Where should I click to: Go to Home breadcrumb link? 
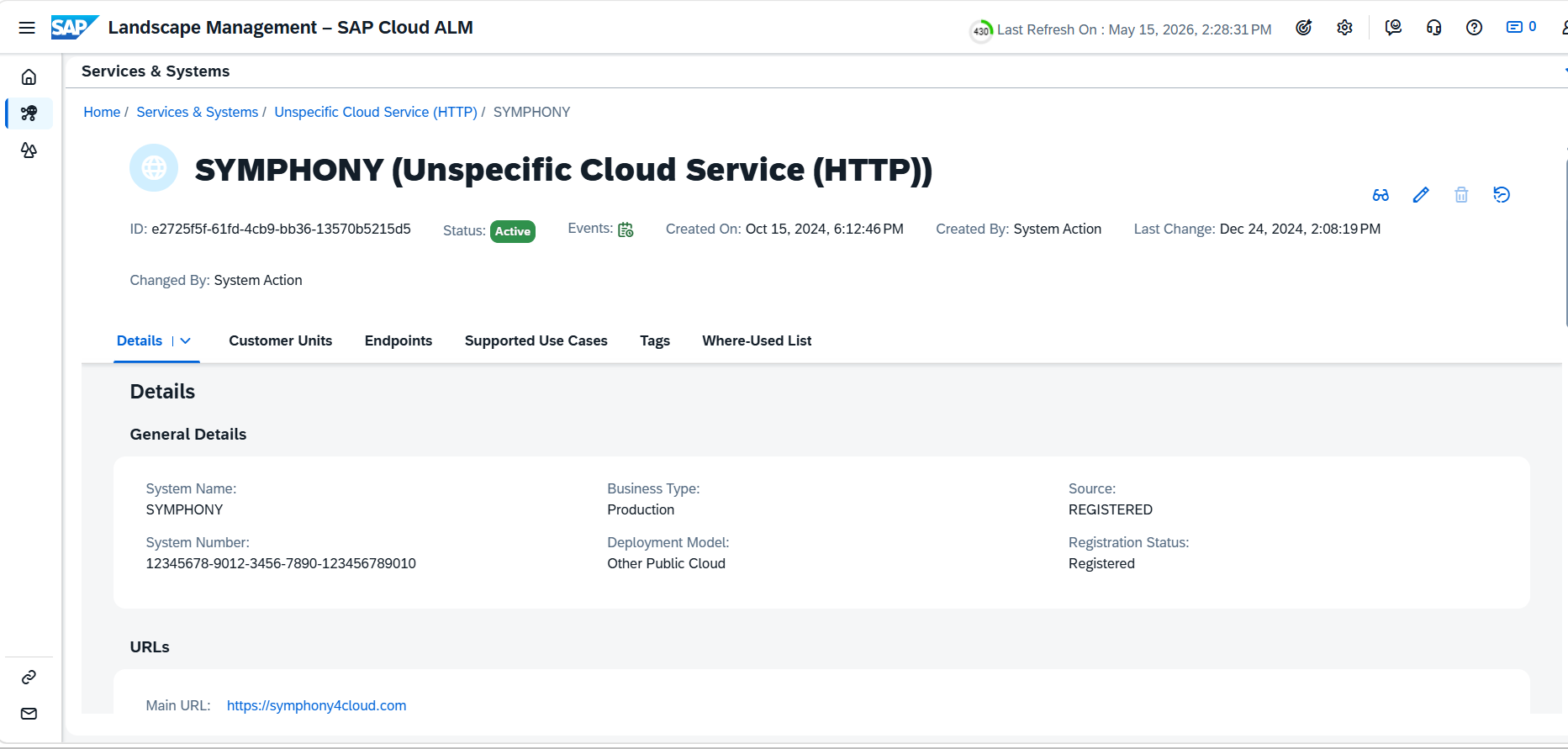click(102, 112)
